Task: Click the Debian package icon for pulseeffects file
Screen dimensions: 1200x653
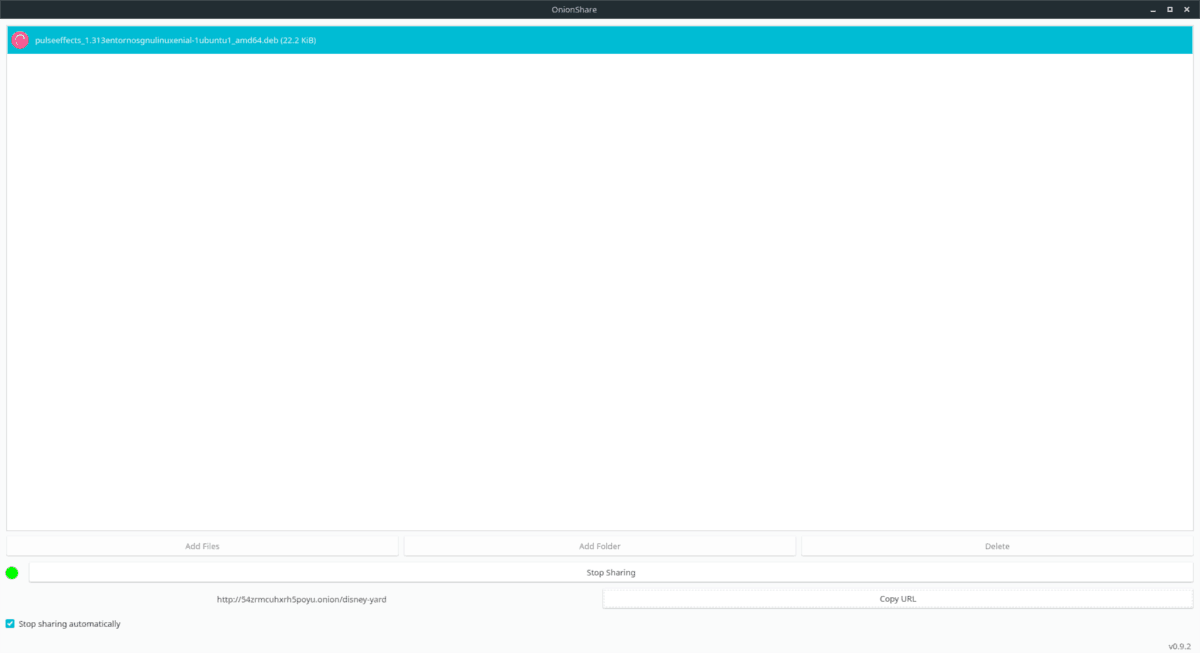Action: coord(20,40)
